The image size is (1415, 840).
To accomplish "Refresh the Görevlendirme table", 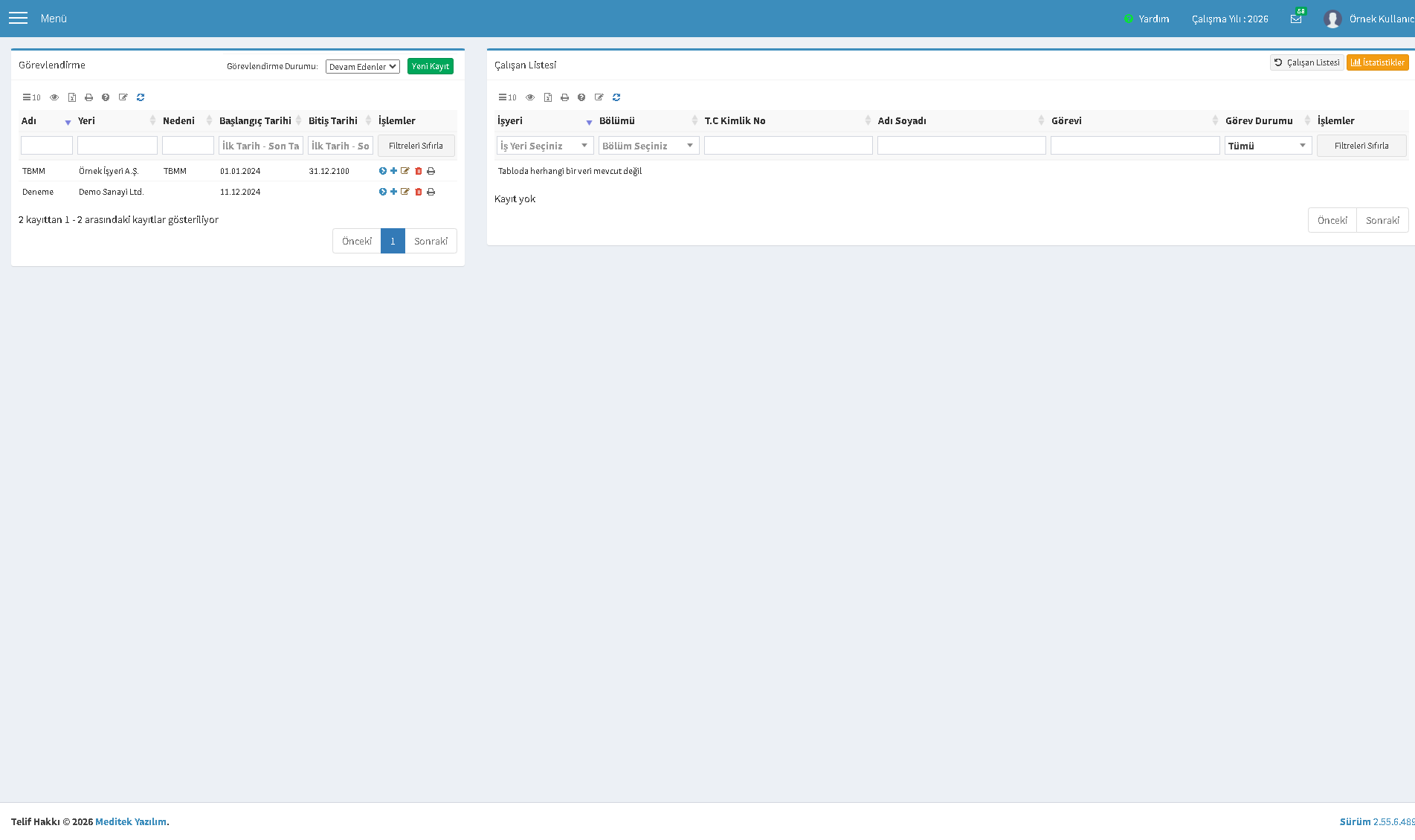I will coord(141,97).
